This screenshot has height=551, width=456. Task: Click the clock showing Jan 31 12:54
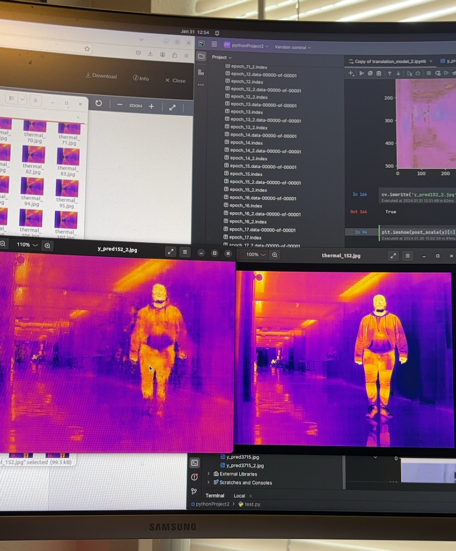[195, 32]
